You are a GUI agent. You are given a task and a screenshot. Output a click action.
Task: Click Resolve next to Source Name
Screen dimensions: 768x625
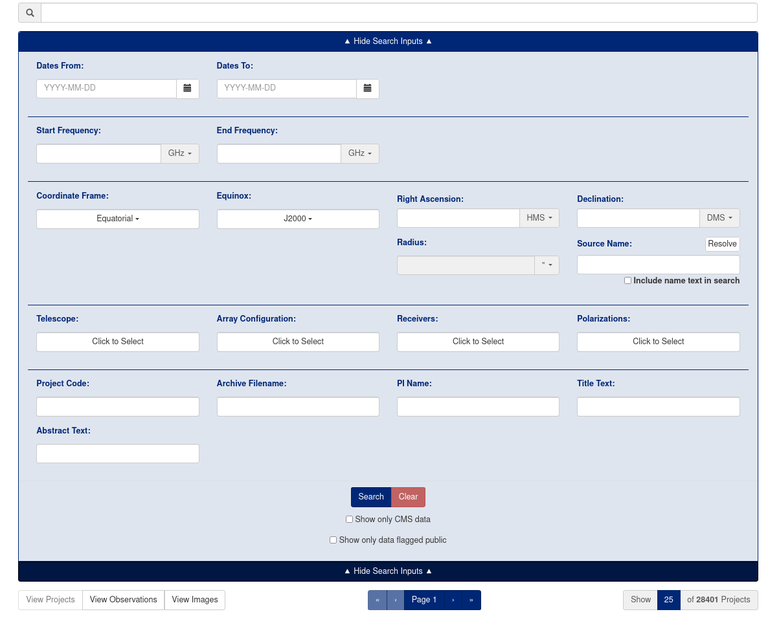722,244
